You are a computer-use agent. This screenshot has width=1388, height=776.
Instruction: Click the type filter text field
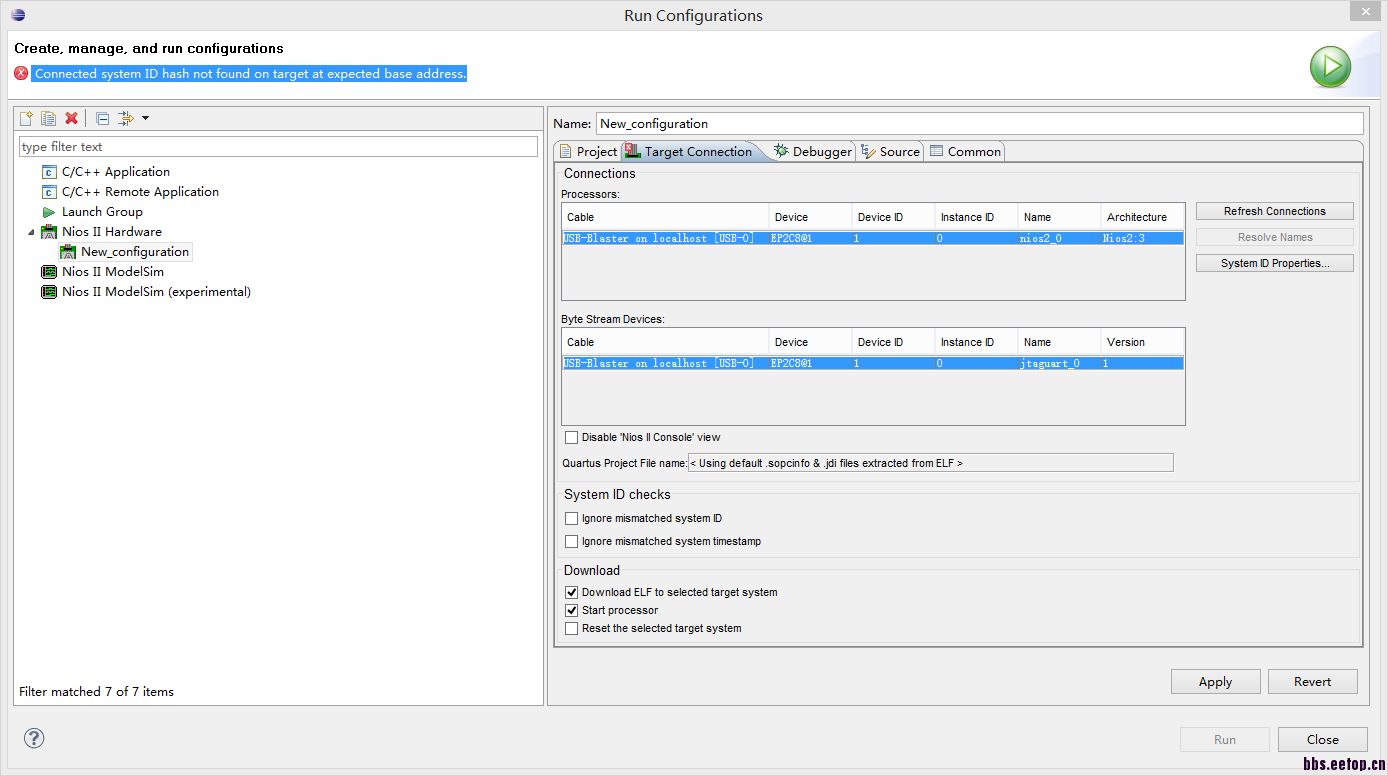(x=278, y=147)
